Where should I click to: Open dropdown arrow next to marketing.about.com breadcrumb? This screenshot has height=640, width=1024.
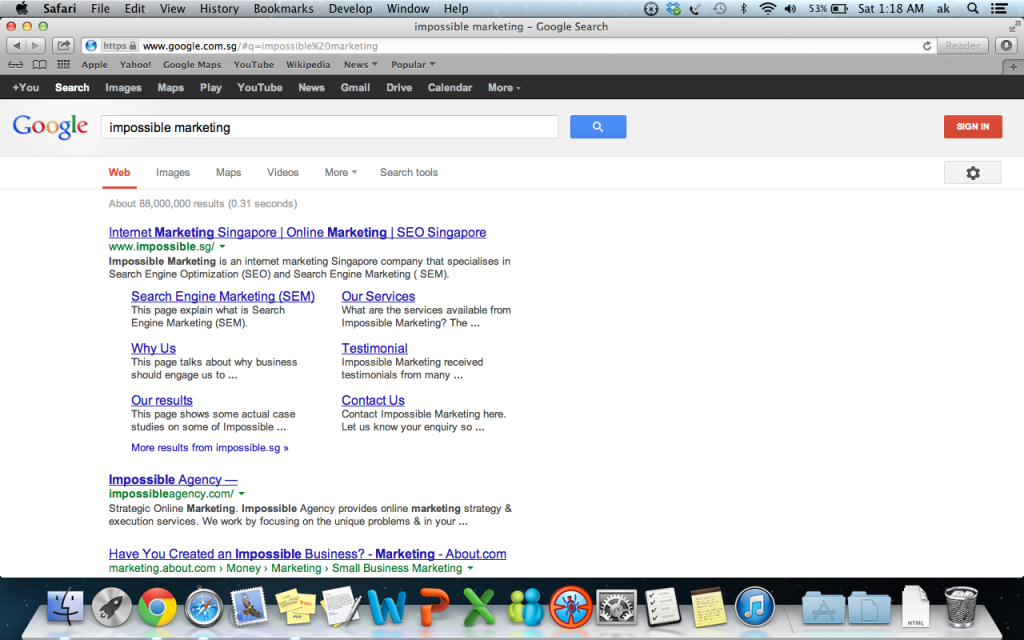click(x=470, y=569)
